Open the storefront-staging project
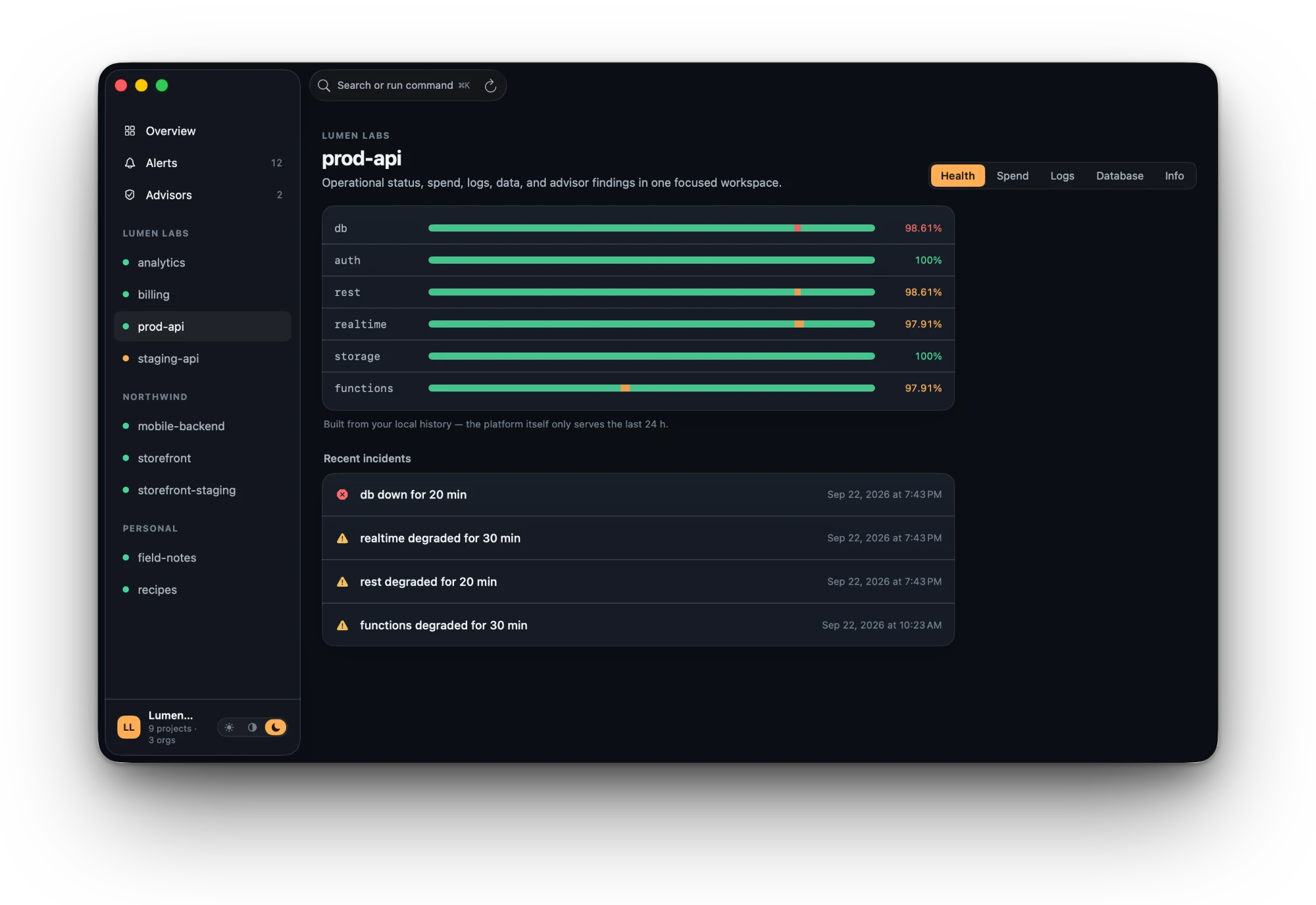 click(x=203, y=490)
